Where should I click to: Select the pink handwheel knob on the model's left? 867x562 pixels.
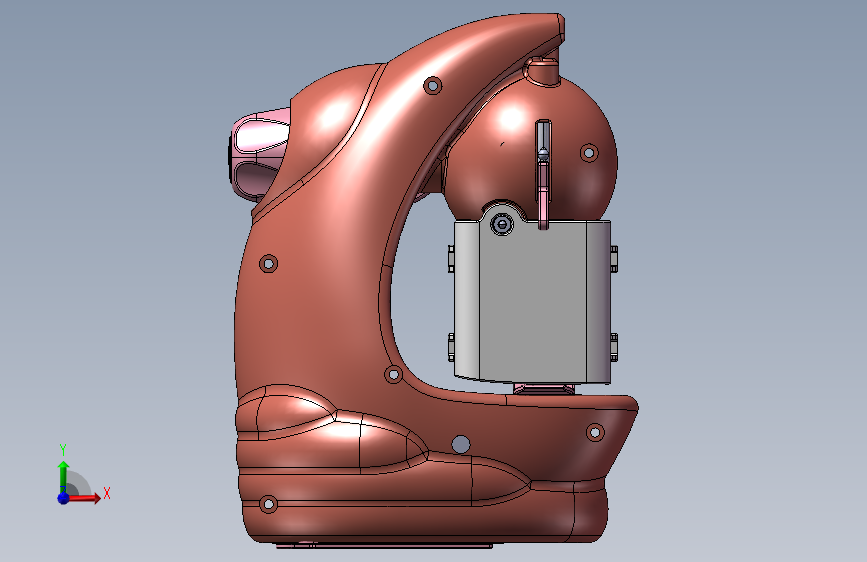[259, 154]
